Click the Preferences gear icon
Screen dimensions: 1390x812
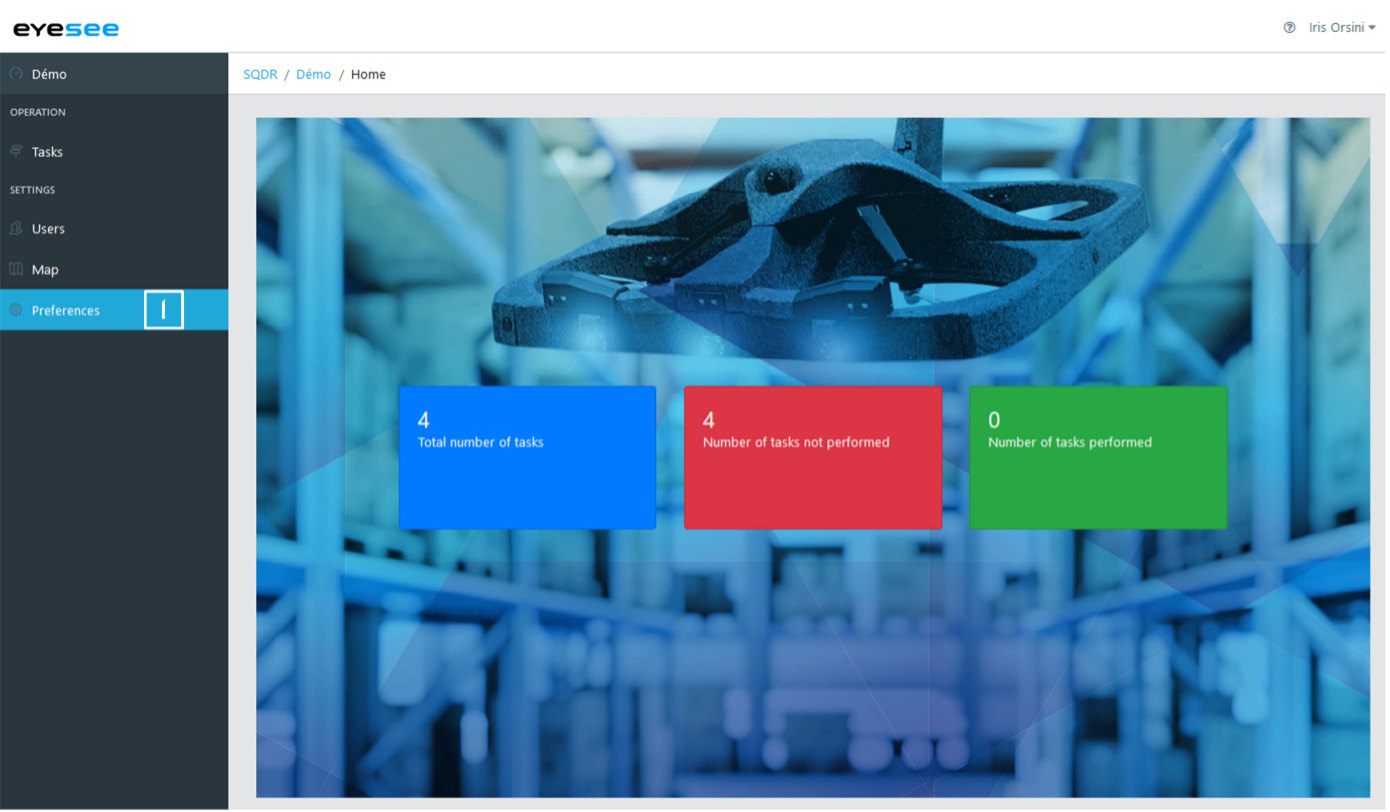[x=16, y=310]
